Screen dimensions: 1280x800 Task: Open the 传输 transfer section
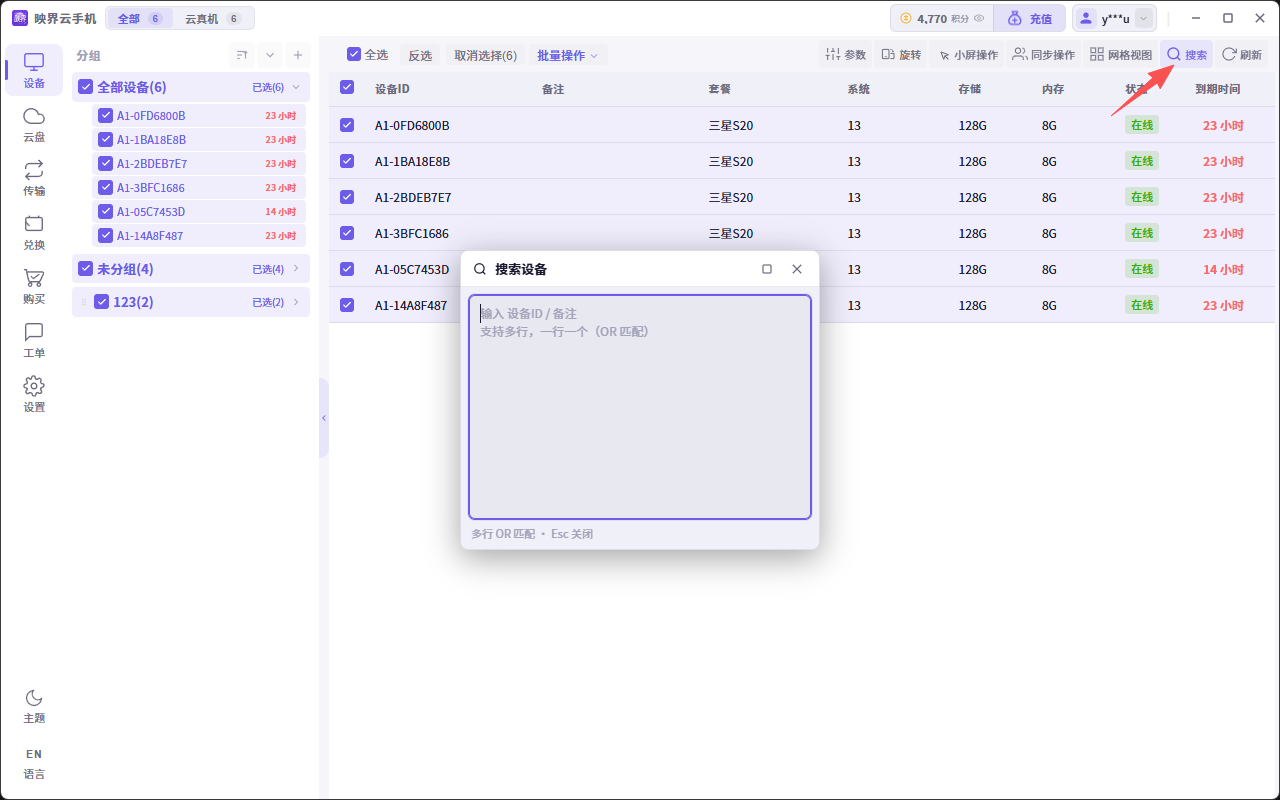[x=34, y=179]
